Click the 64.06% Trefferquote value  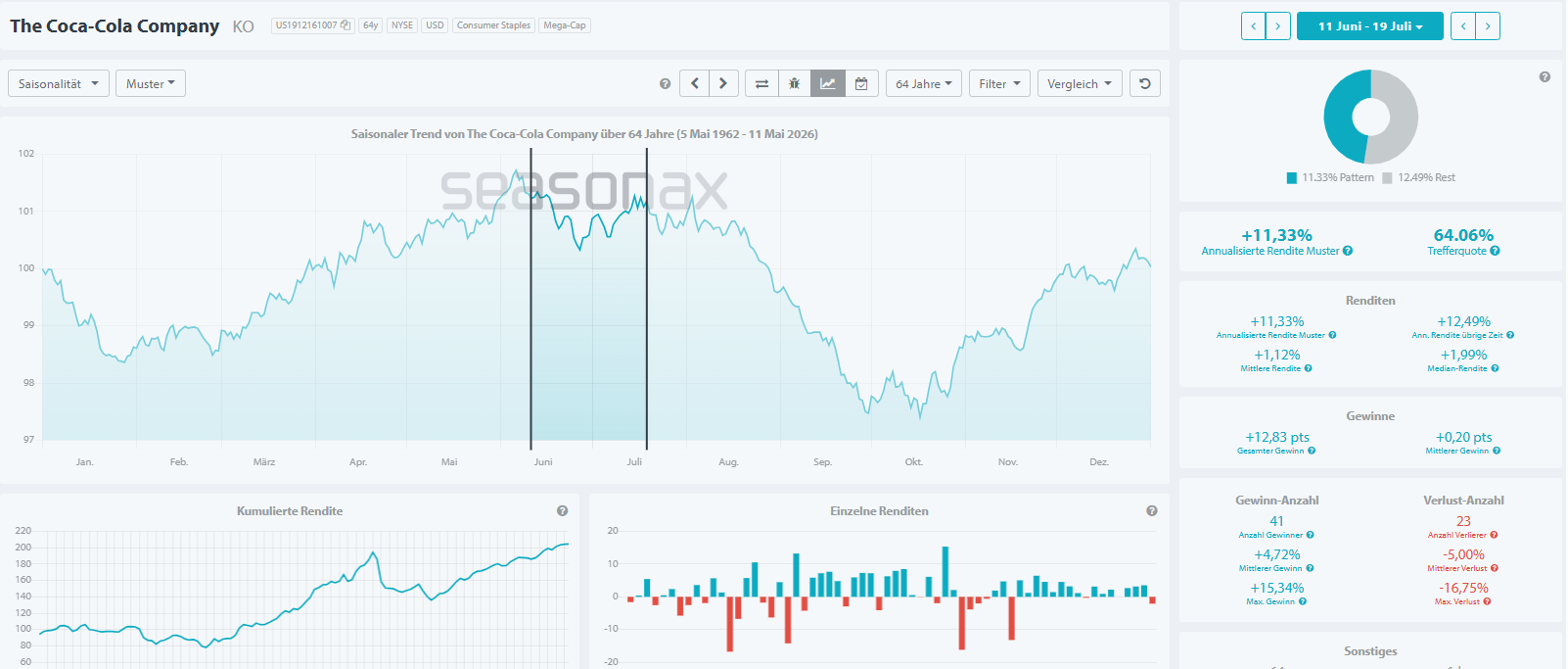[x=1463, y=235]
